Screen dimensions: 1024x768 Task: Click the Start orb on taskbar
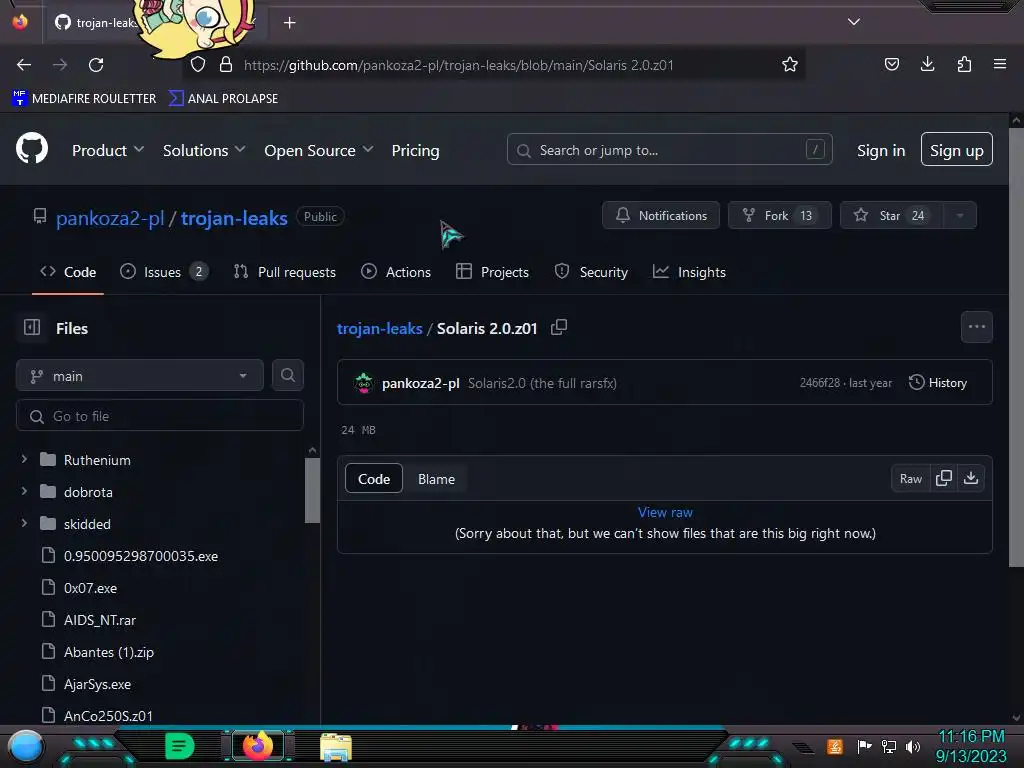tap(25, 746)
